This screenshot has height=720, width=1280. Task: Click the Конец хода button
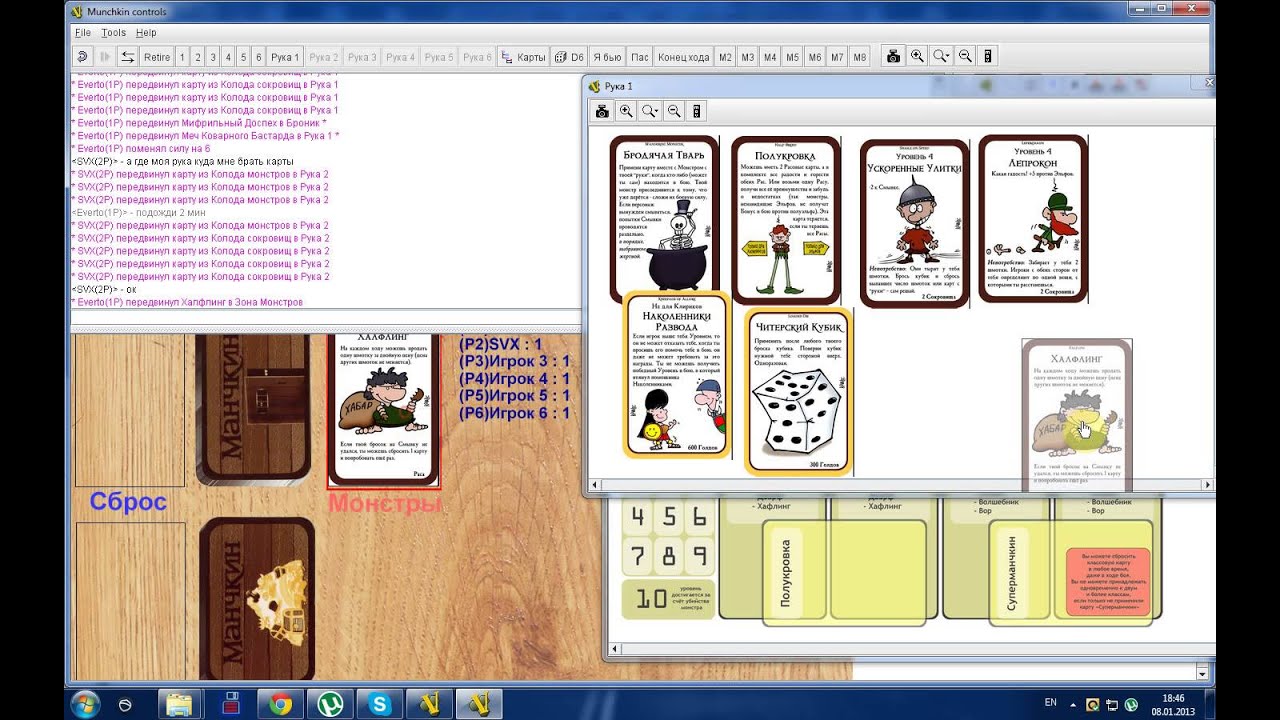pos(684,57)
